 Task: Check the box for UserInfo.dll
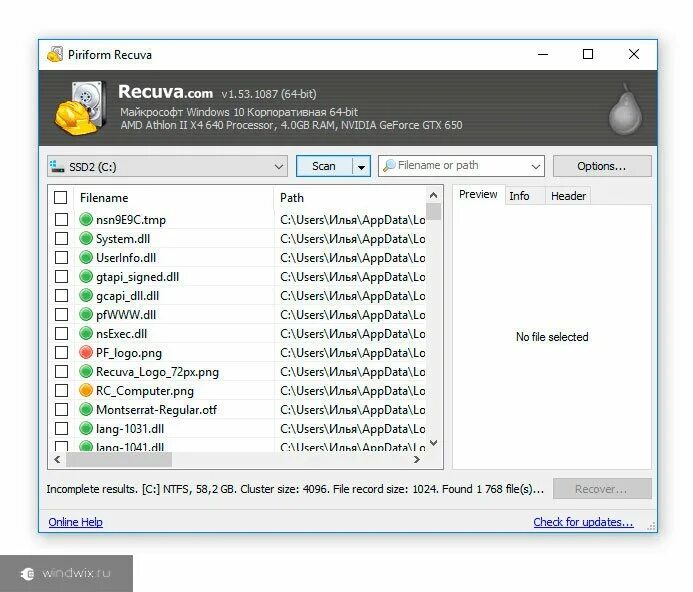tap(61, 257)
